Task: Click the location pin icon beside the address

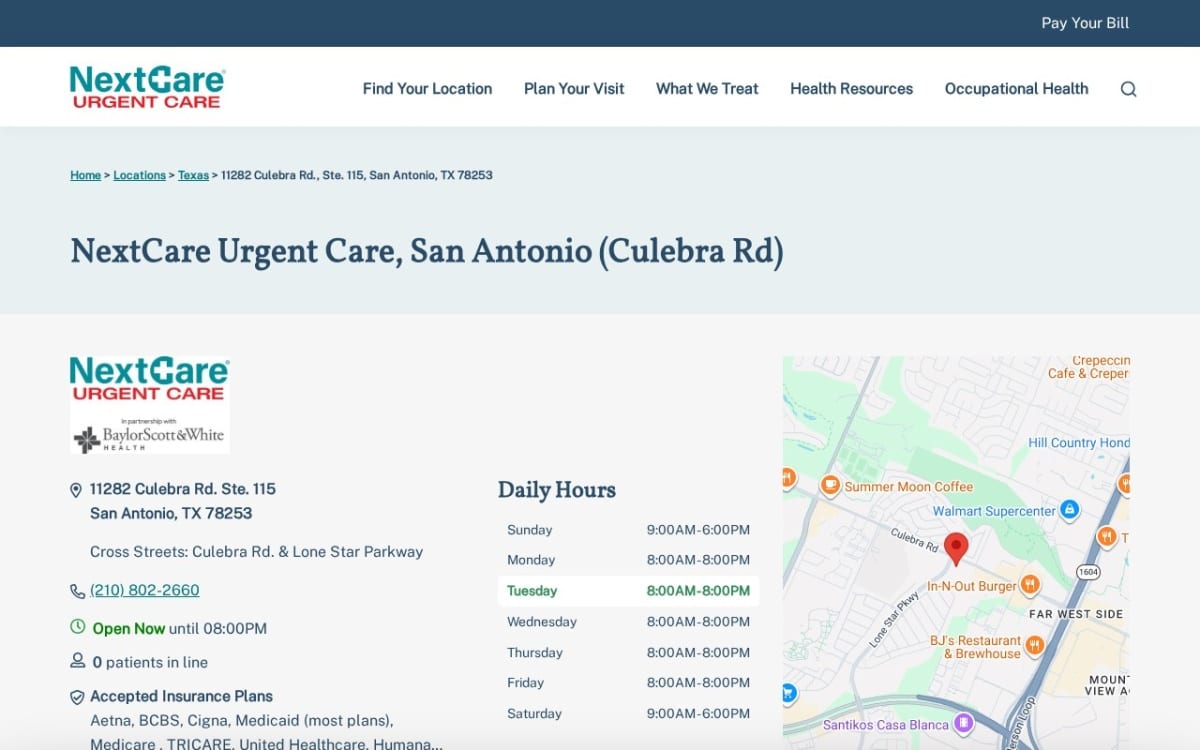Action: [75, 490]
